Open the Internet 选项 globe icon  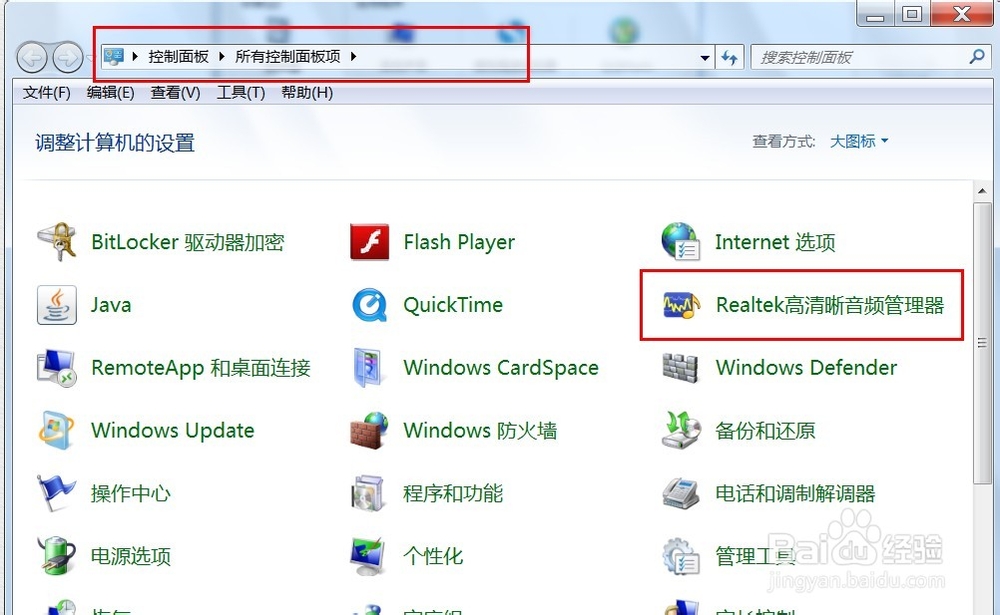tap(680, 242)
